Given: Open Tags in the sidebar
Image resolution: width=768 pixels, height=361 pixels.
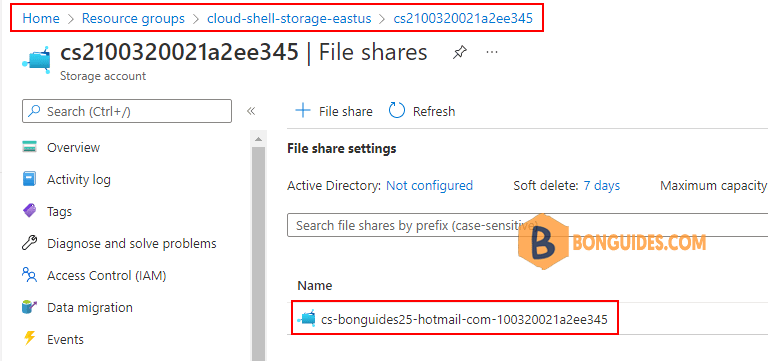Looking at the screenshot, I should tap(59, 212).
